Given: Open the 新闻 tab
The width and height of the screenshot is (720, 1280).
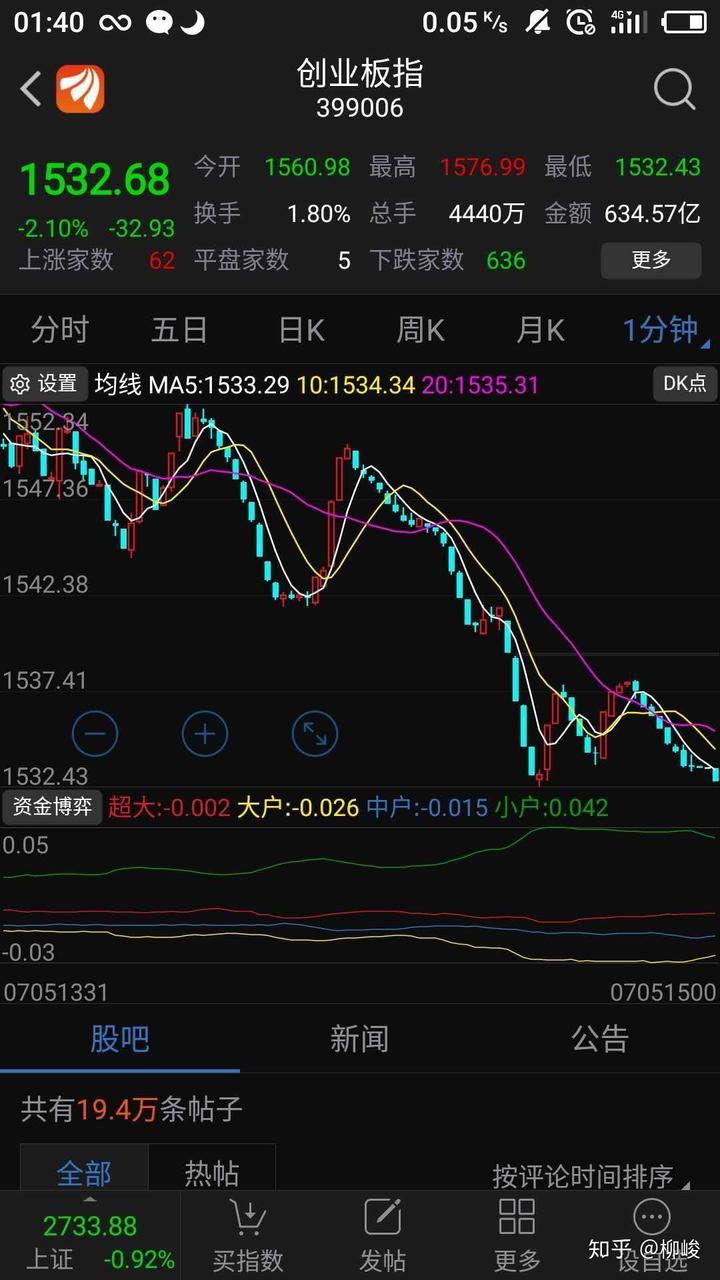Looking at the screenshot, I should [x=359, y=1038].
